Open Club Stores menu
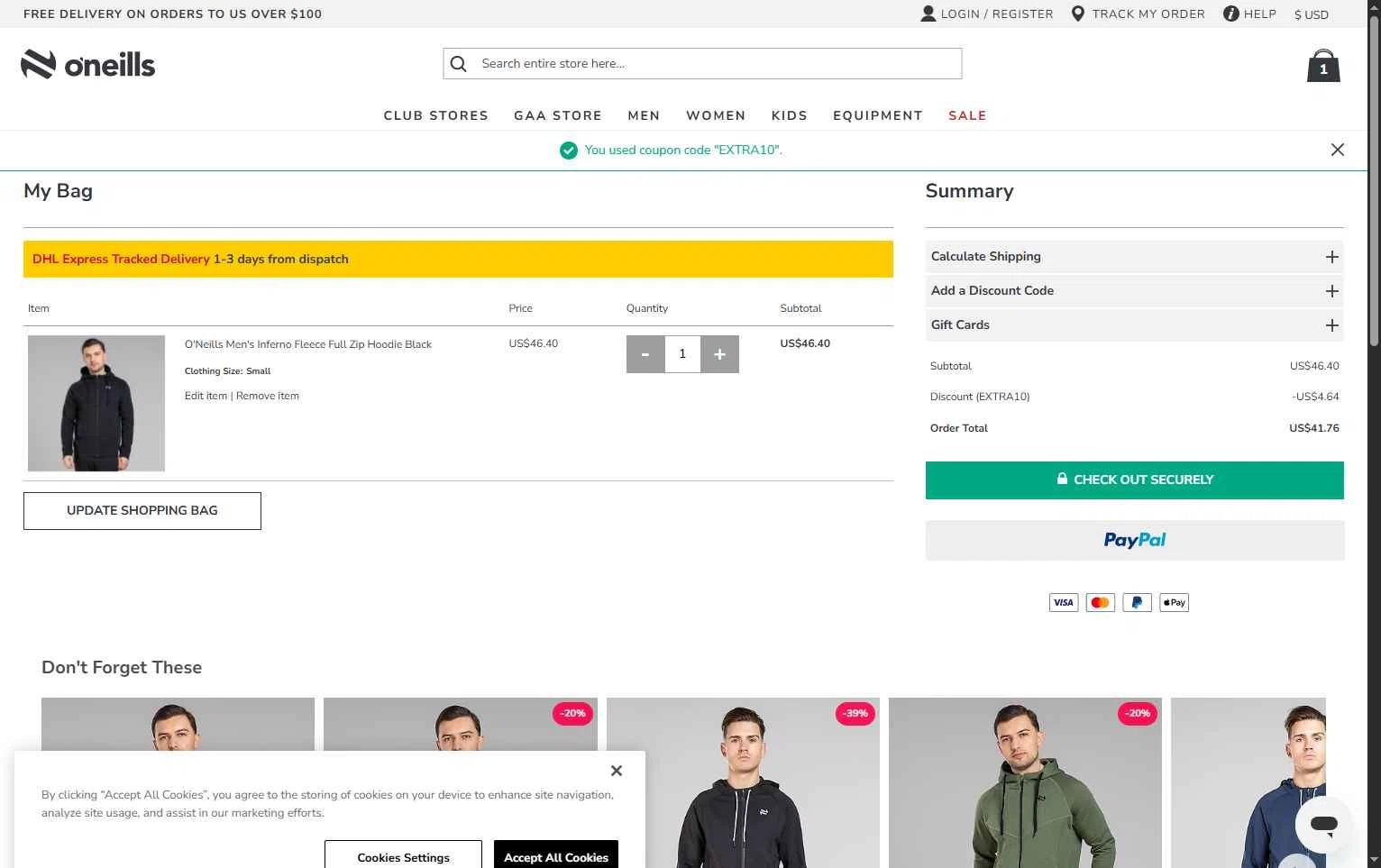The height and width of the screenshot is (868, 1381). point(435,115)
